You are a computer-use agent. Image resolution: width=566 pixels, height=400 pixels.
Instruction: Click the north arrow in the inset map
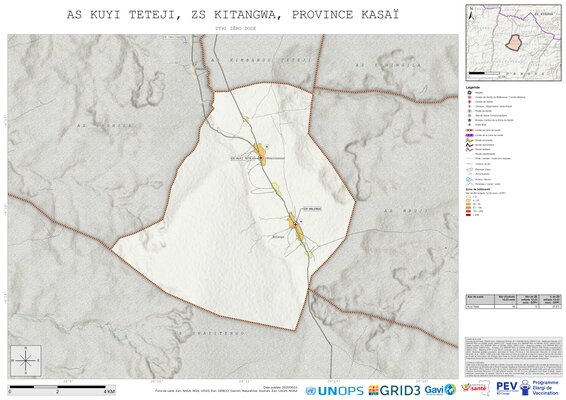[470, 14]
